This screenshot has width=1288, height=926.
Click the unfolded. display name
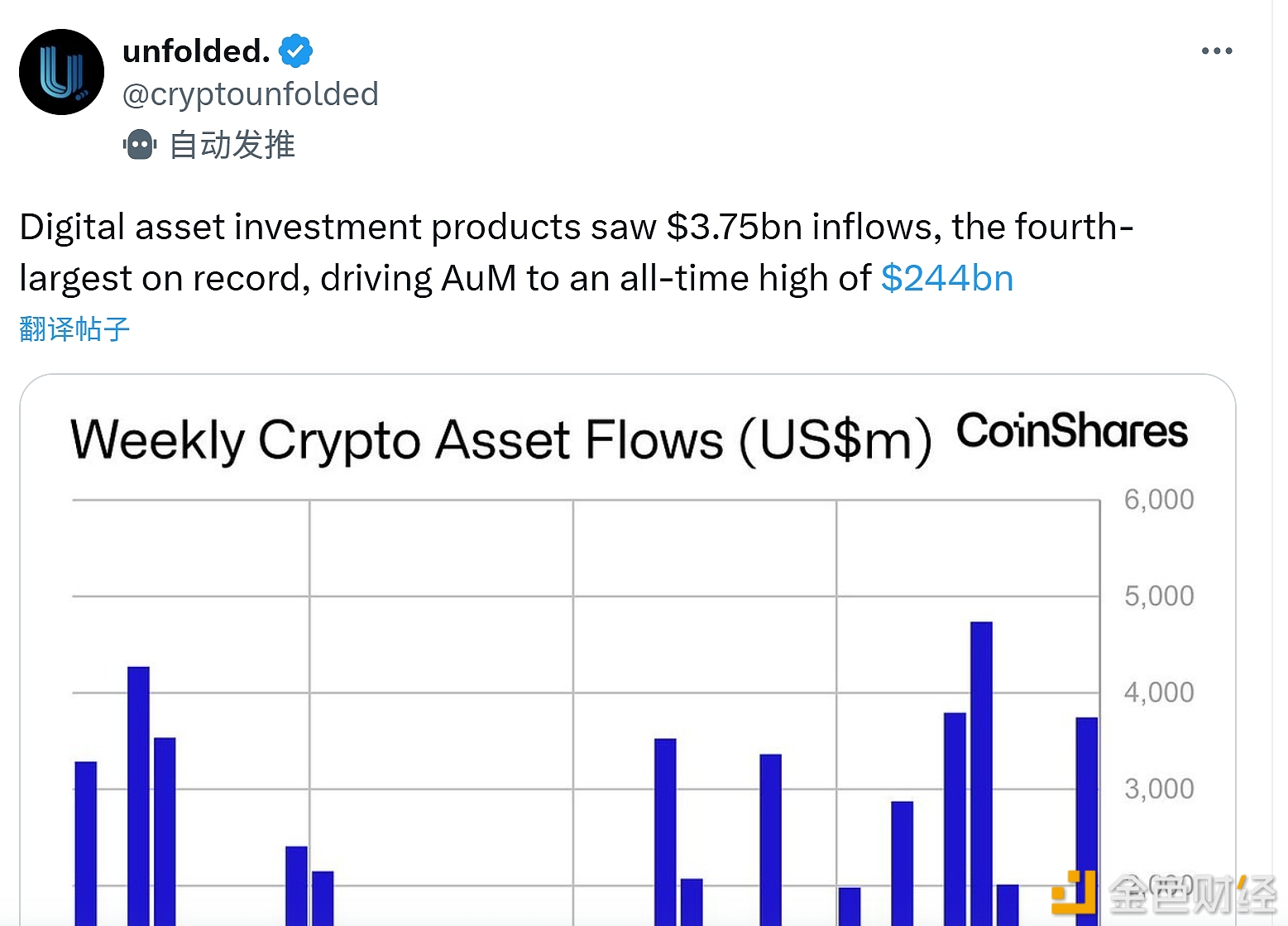(196, 51)
